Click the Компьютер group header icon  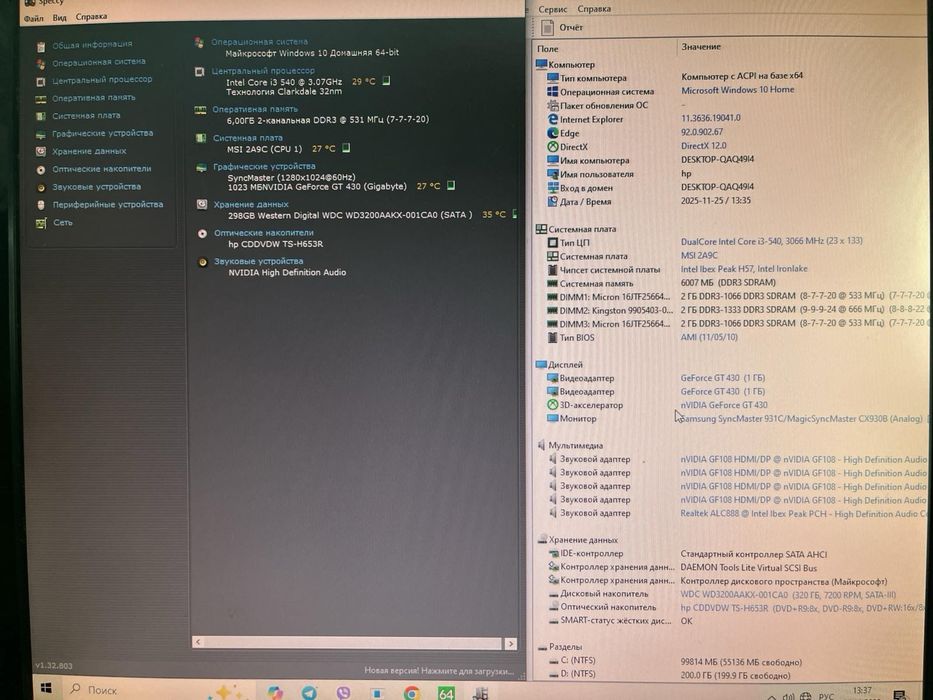541,64
